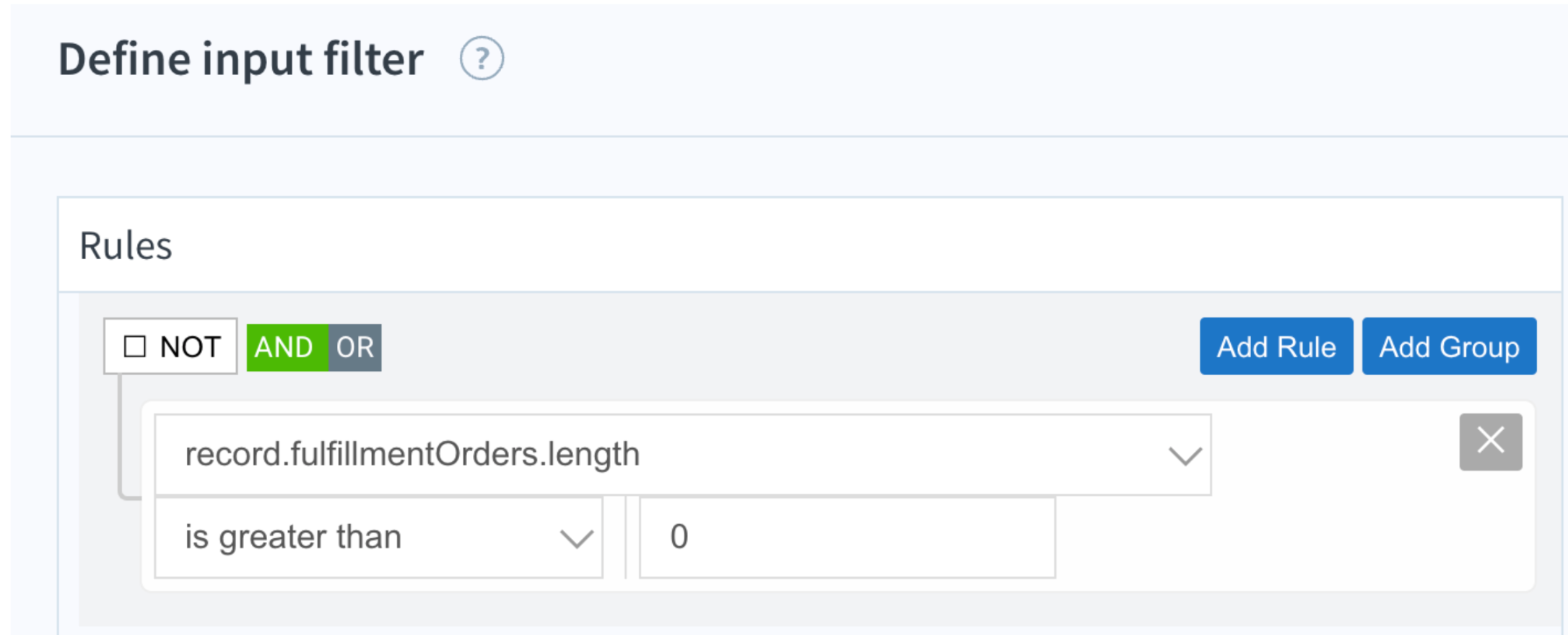Click the NOT label text
Viewport: 1568px width, 635px height.
pos(191,347)
